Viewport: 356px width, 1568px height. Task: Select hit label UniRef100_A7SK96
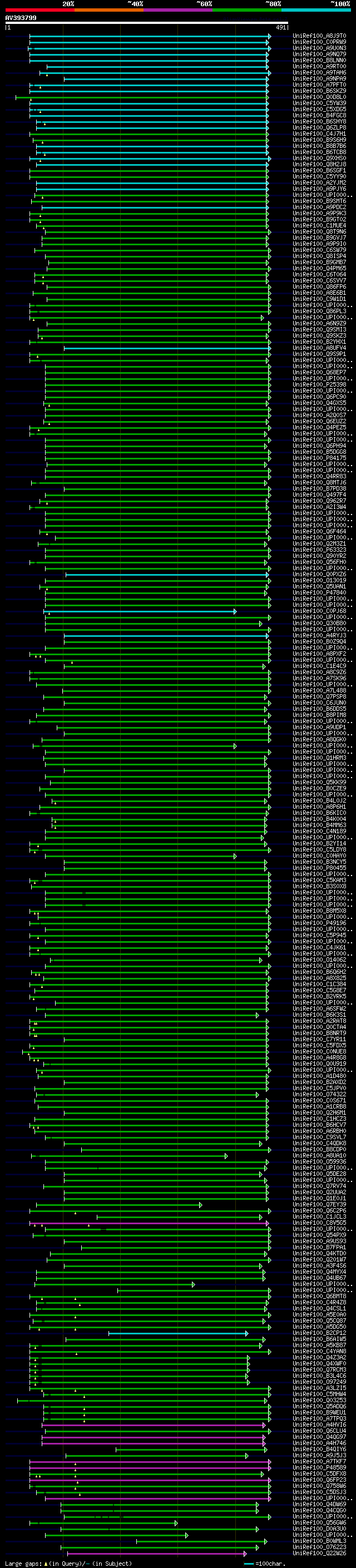(x=319, y=678)
